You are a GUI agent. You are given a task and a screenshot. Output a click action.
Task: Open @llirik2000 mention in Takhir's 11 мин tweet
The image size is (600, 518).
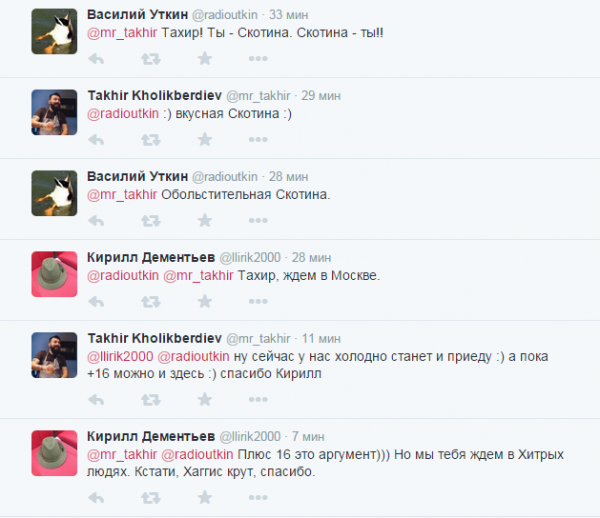[x=120, y=357]
